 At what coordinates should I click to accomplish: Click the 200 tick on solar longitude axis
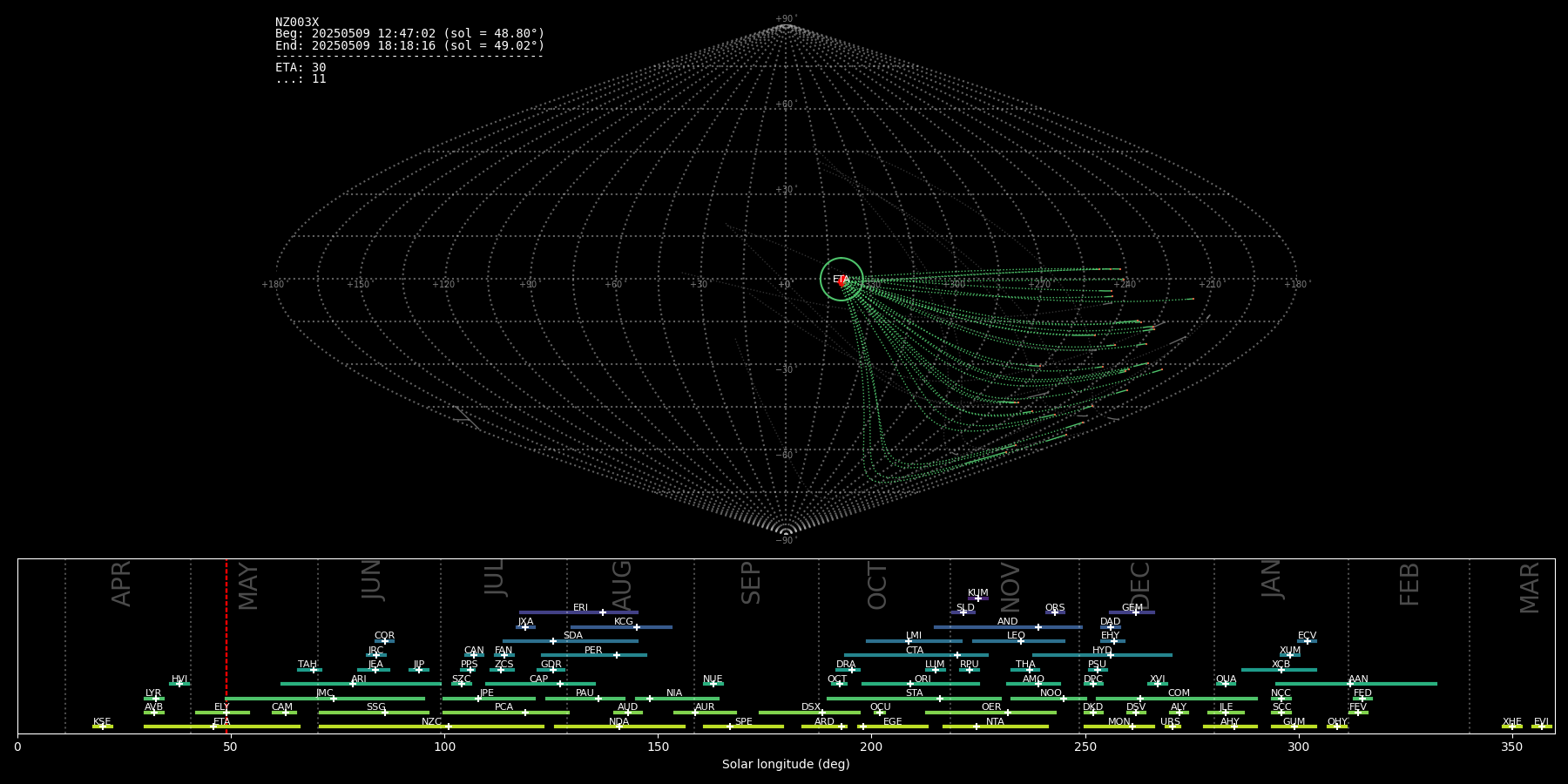click(x=871, y=746)
